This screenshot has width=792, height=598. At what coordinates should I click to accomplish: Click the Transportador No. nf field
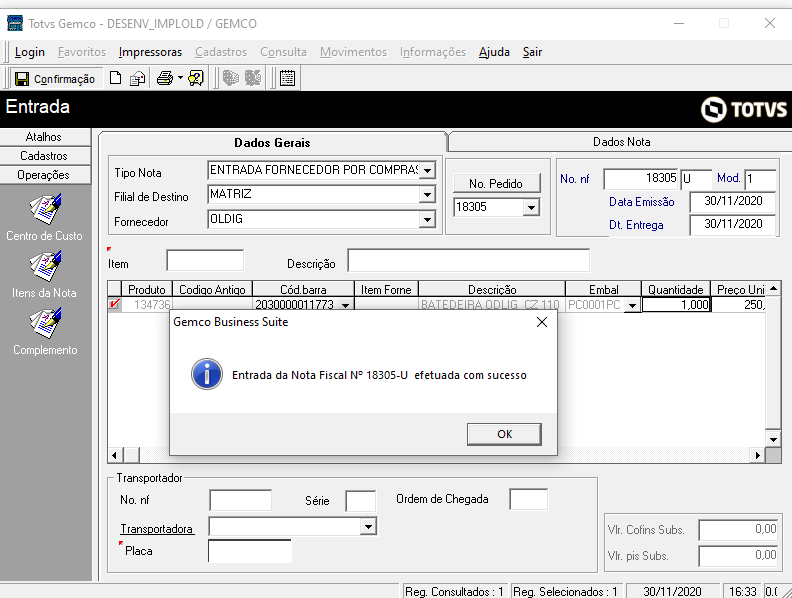coord(240,501)
